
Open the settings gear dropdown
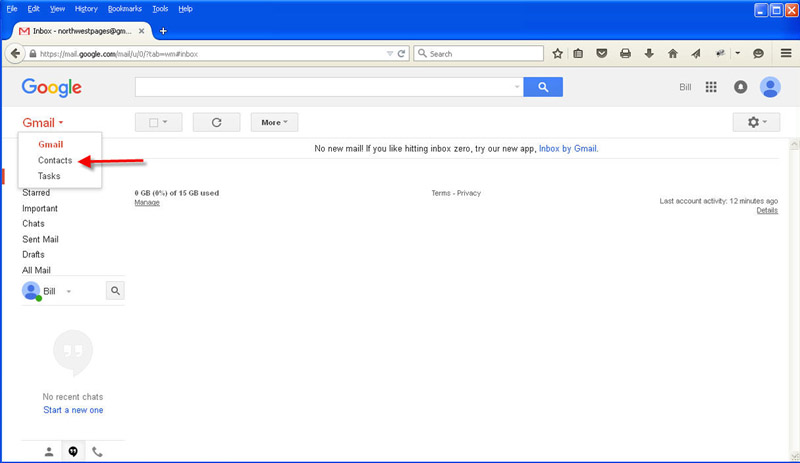(757, 122)
